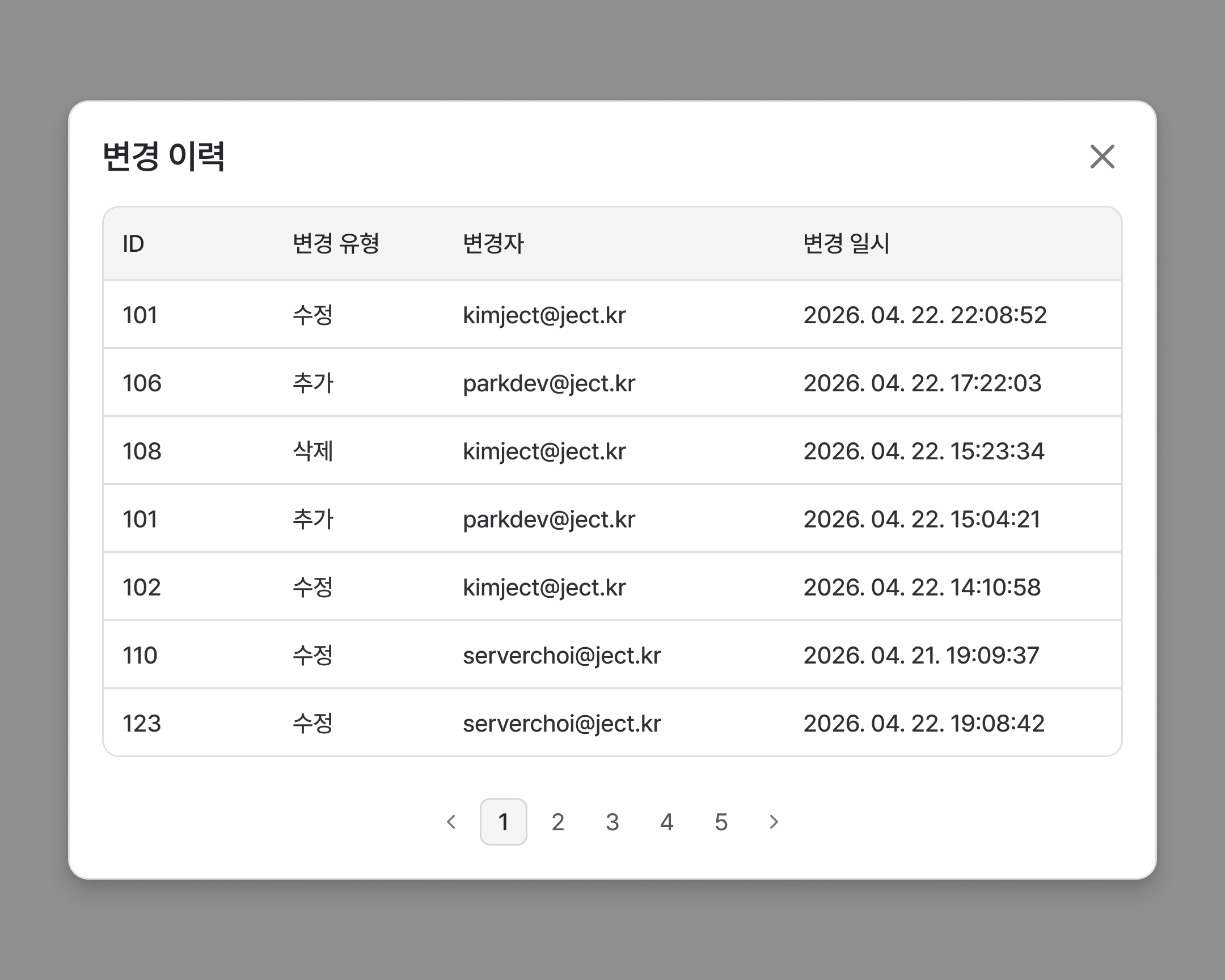Image resolution: width=1225 pixels, height=980 pixels.
Task: Click kimject@ject.kr in row 108
Action: pyautogui.click(x=544, y=452)
